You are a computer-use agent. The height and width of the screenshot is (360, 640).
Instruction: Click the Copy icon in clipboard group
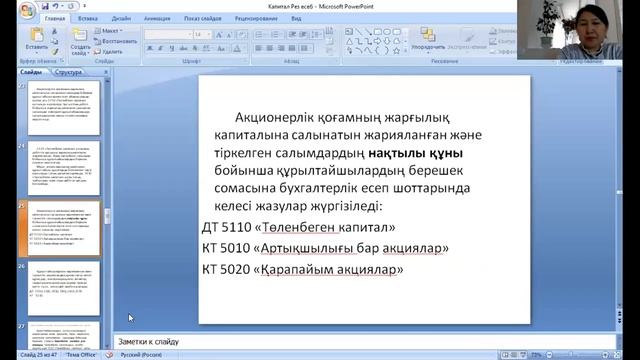click(x=54, y=42)
